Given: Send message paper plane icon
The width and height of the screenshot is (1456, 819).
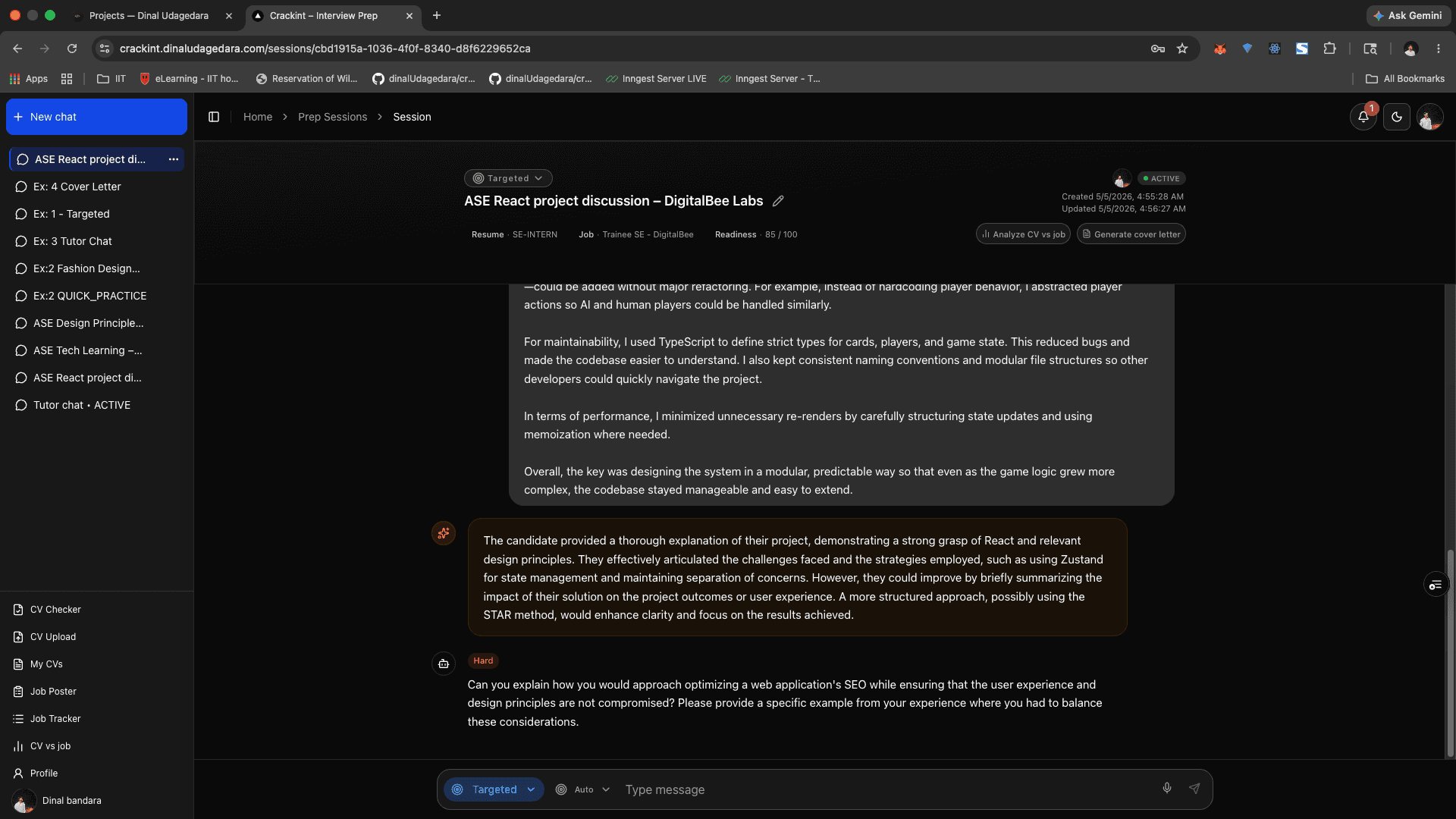Looking at the screenshot, I should pos(1194,789).
